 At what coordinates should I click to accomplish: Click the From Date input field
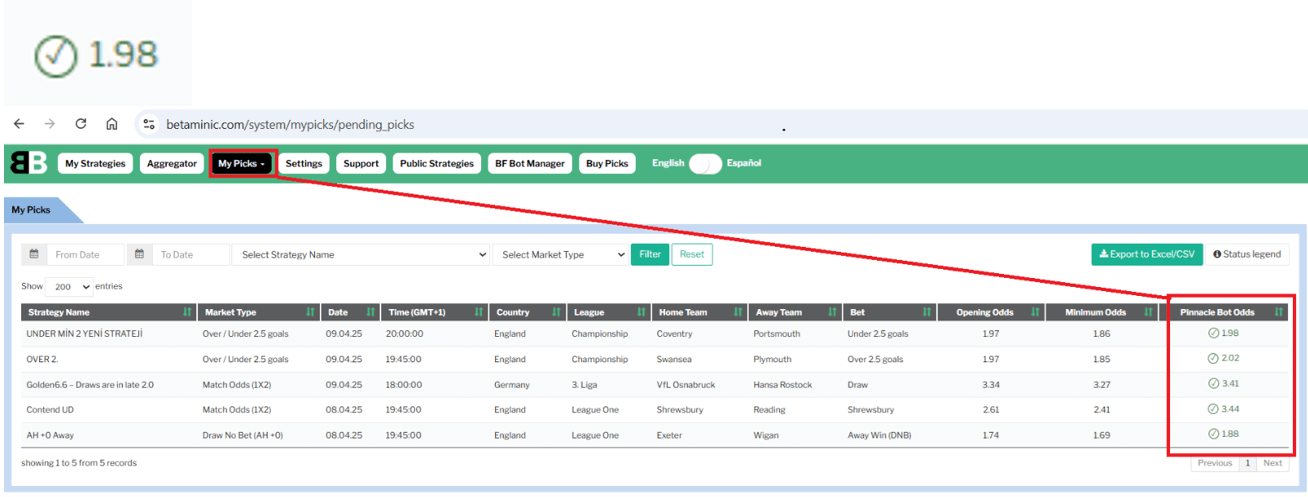(x=85, y=255)
